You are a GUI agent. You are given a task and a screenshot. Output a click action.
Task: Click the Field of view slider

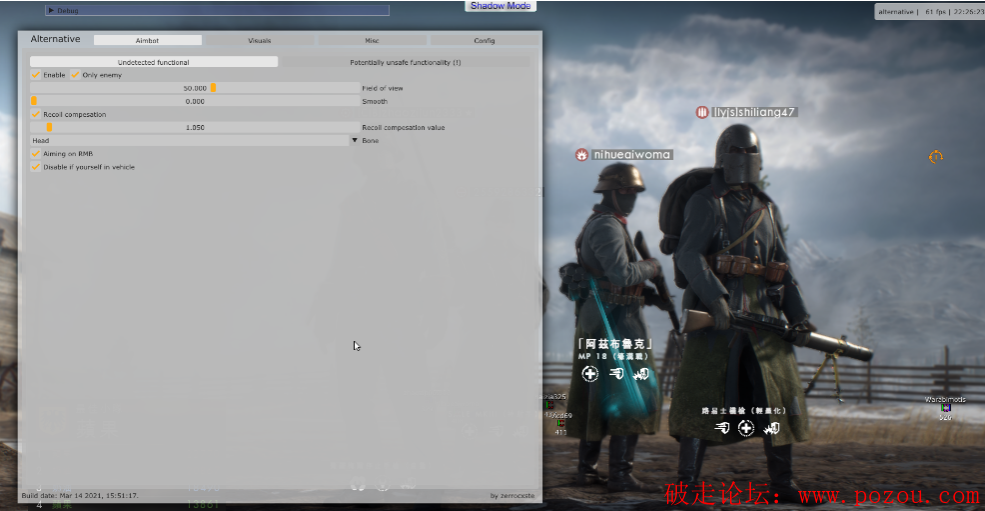[195, 88]
